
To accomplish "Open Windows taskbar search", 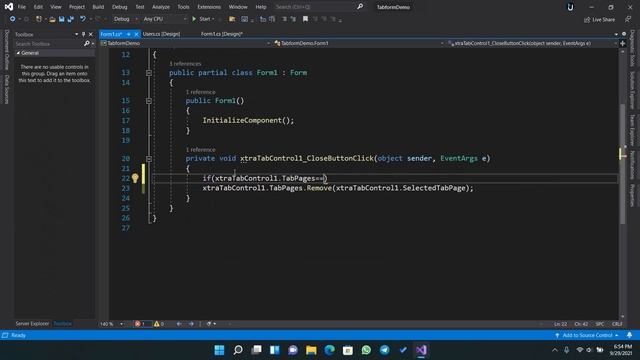I will (x=238, y=350).
